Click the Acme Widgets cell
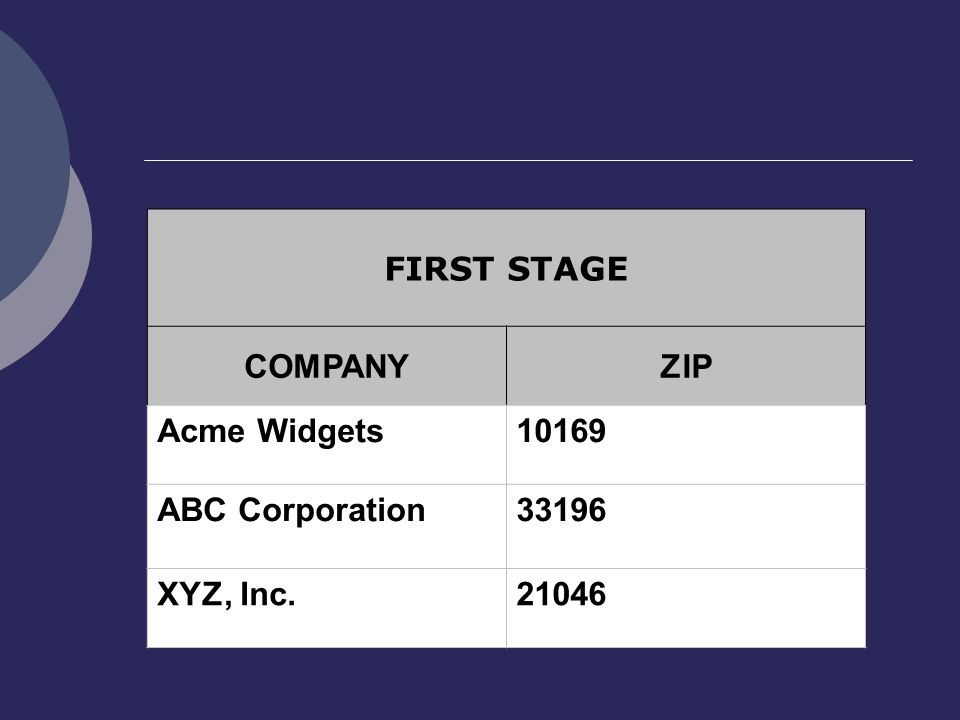 pyautogui.click(x=327, y=444)
